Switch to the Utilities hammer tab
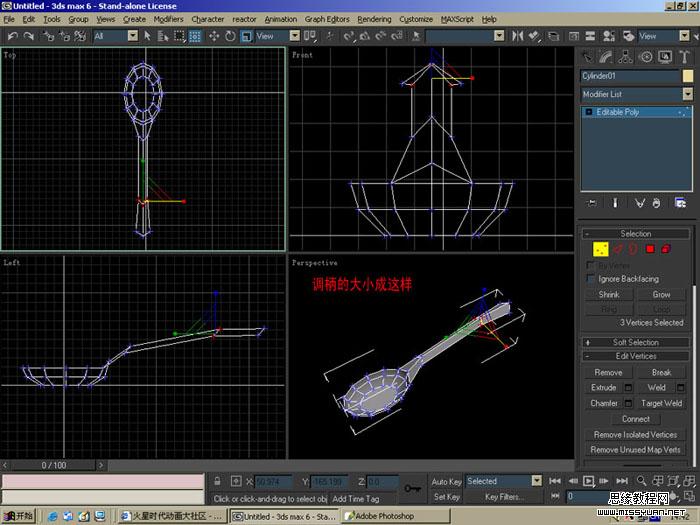Image resolution: width=700 pixels, height=525 pixels. [x=684, y=57]
